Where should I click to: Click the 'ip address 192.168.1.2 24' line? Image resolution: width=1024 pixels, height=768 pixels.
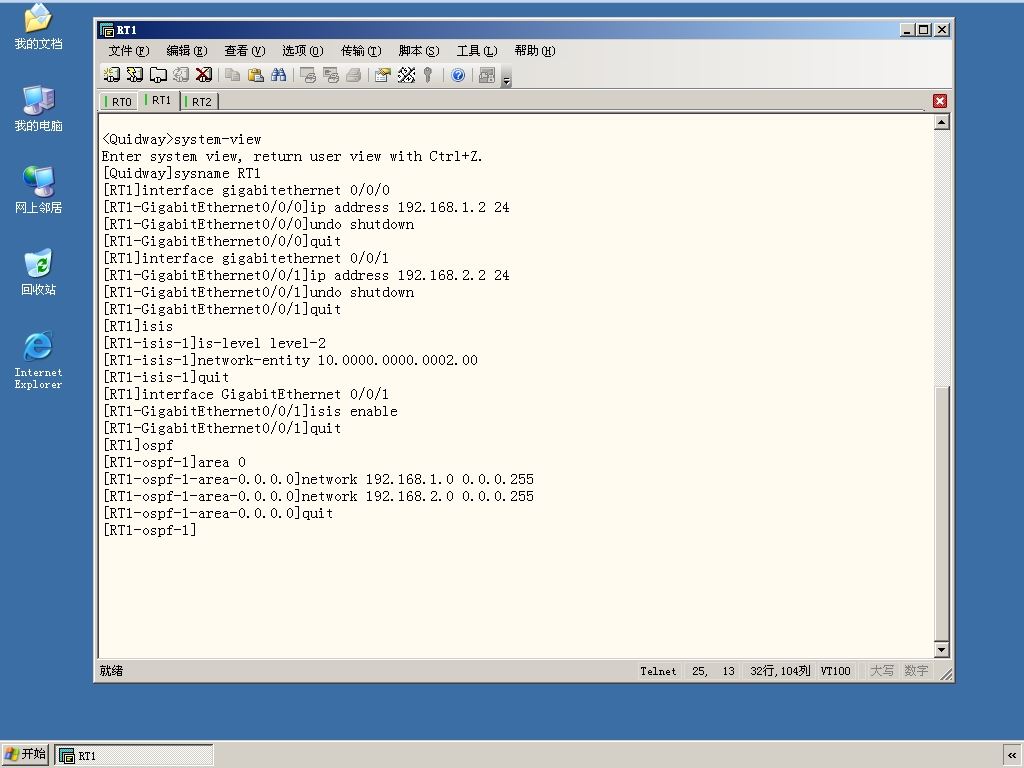pyautogui.click(x=306, y=207)
